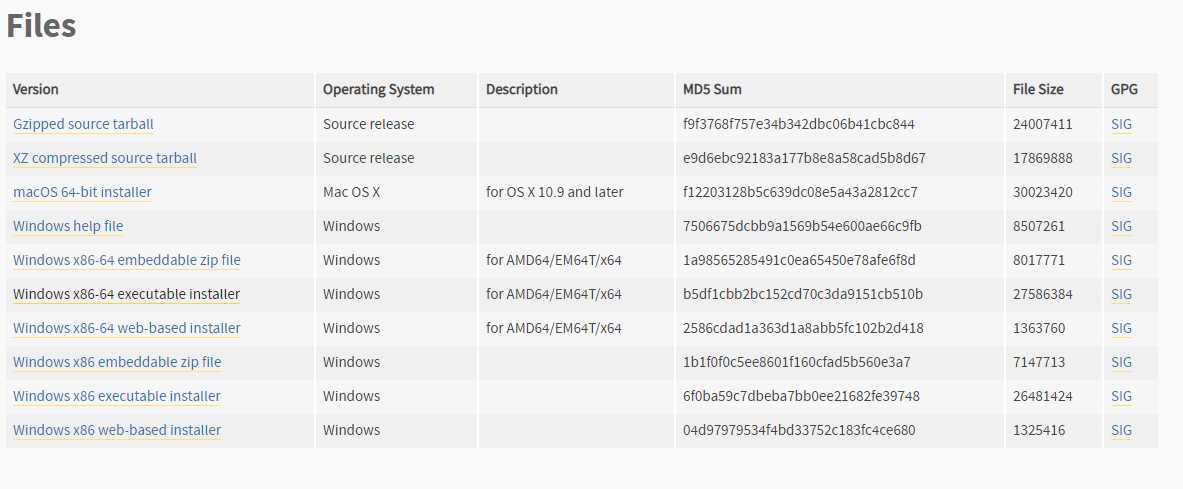This screenshot has width=1183, height=489.
Task: Click the macOS 64-bit installer link
Action: click(82, 192)
